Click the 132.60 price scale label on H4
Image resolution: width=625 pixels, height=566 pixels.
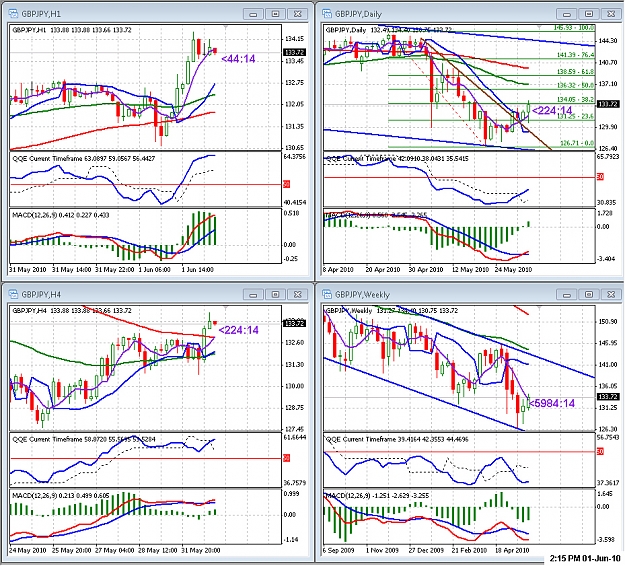tap(294, 343)
